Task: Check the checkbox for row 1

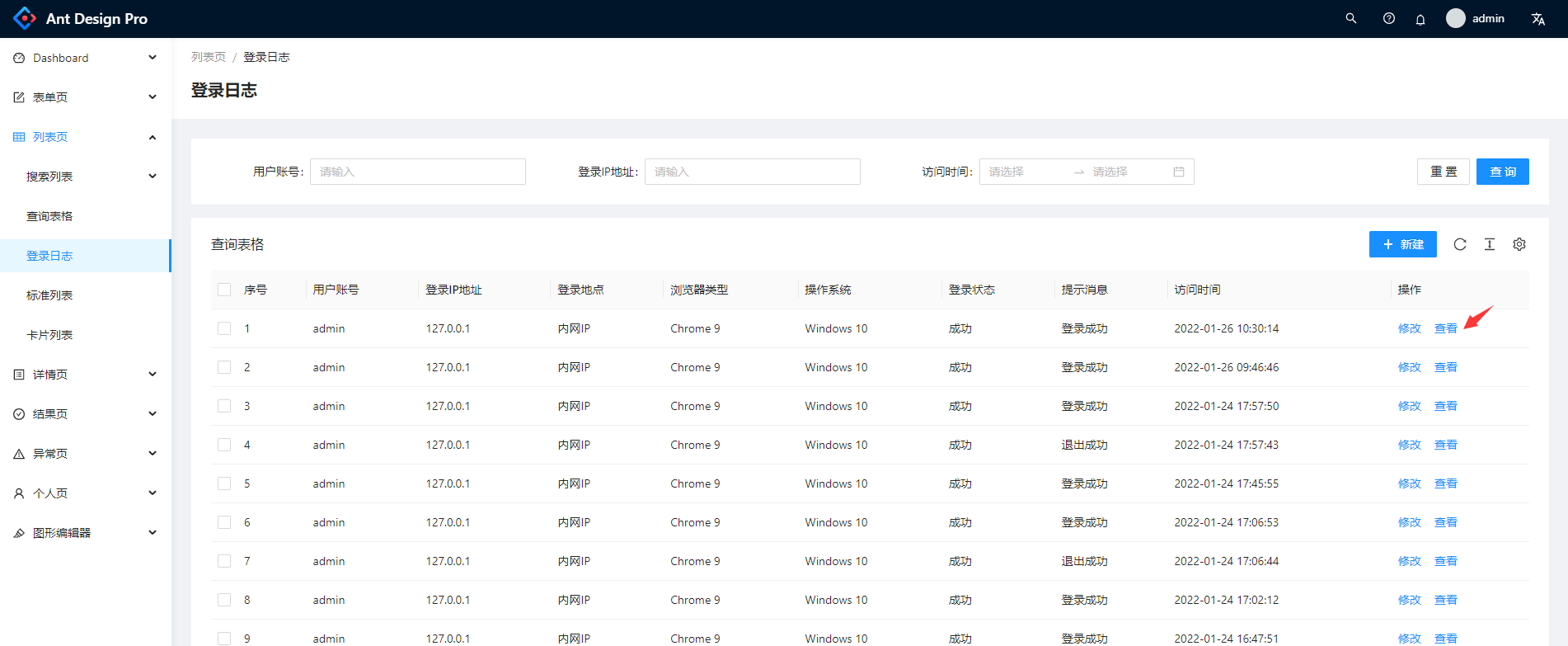Action: [224, 328]
